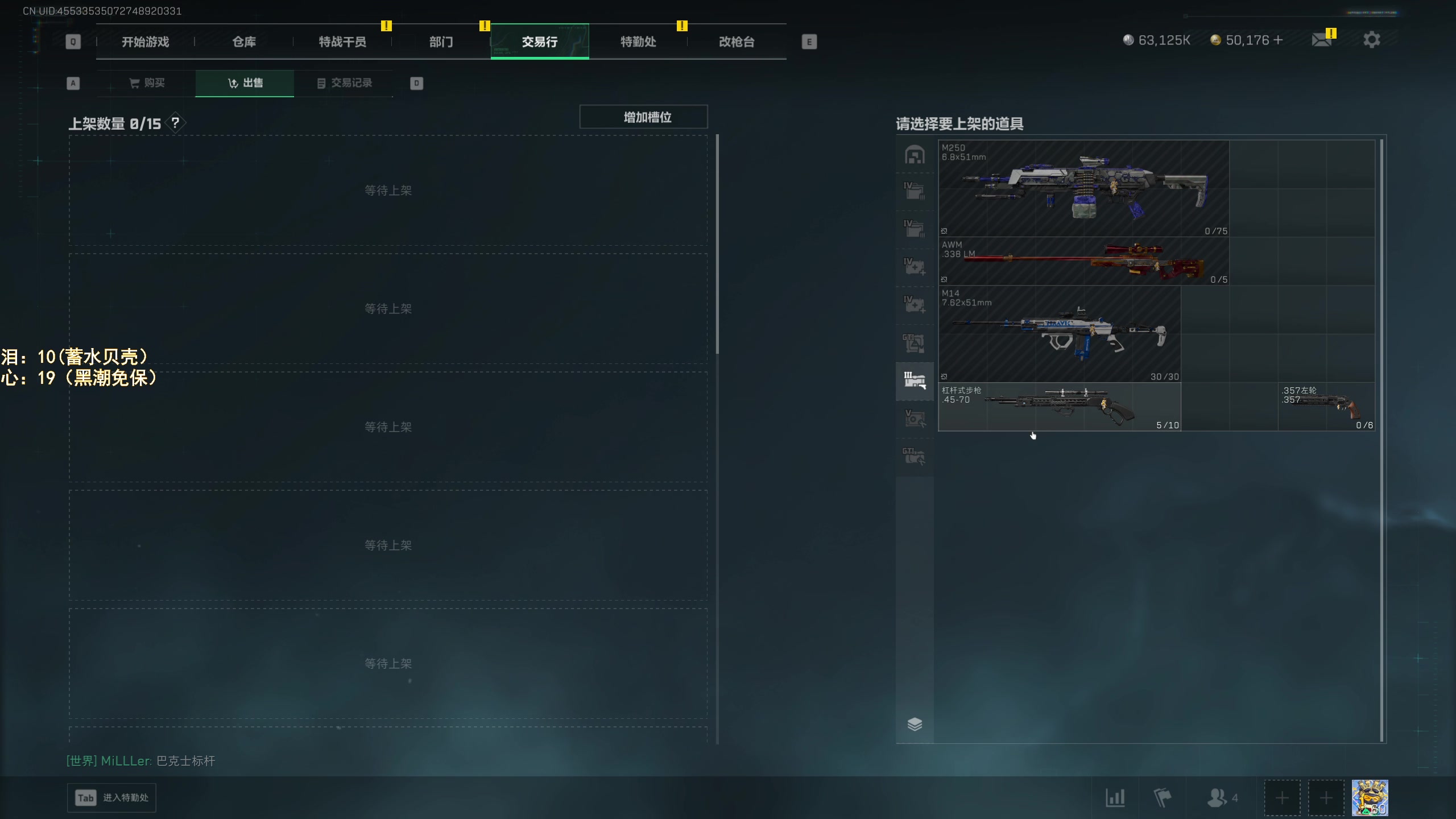Click the stacked layers icon
The height and width of the screenshot is (819, 1456).
click(x=915, y=724)
